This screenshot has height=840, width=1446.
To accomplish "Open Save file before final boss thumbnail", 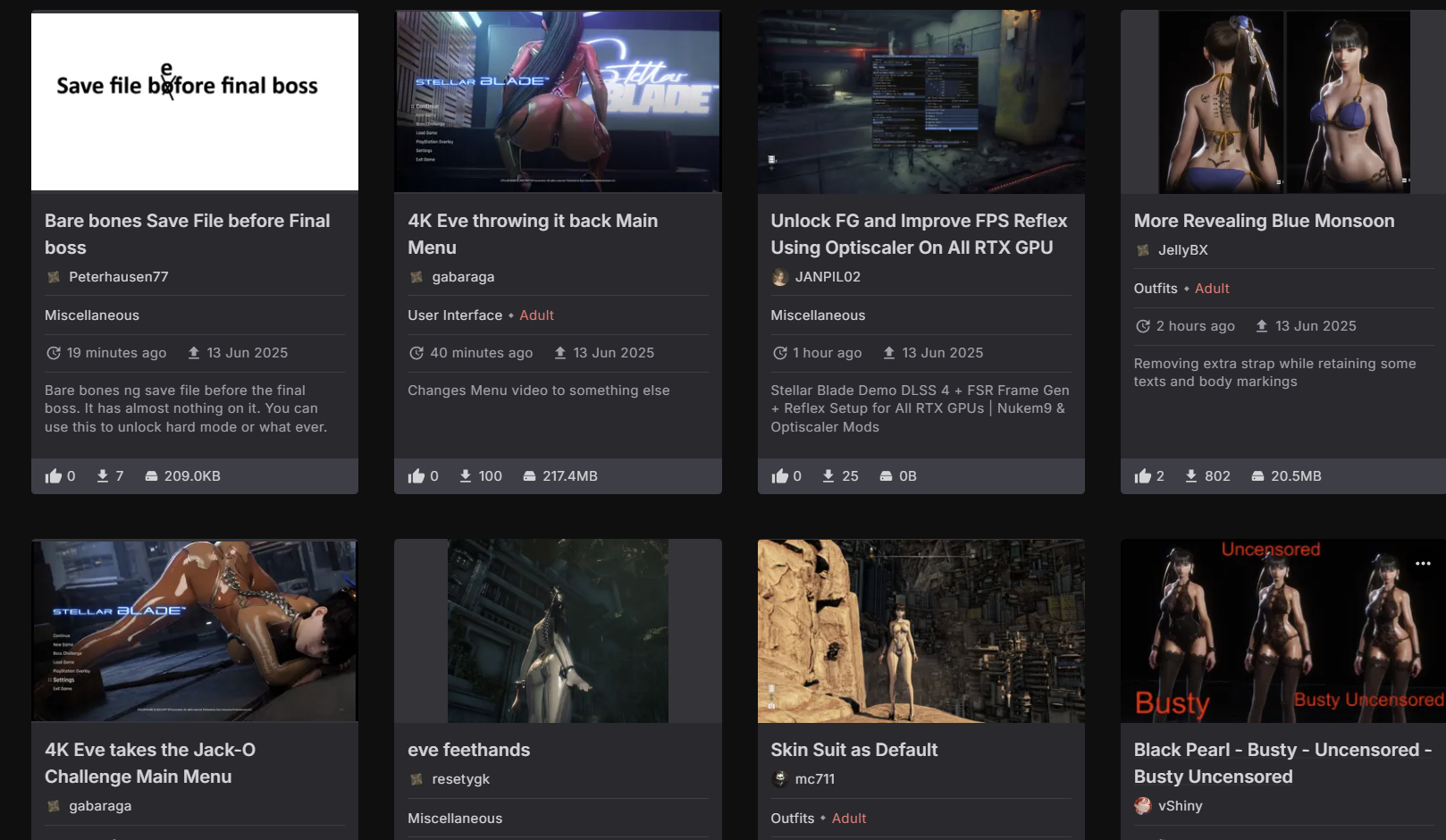I will coord(195,102).
